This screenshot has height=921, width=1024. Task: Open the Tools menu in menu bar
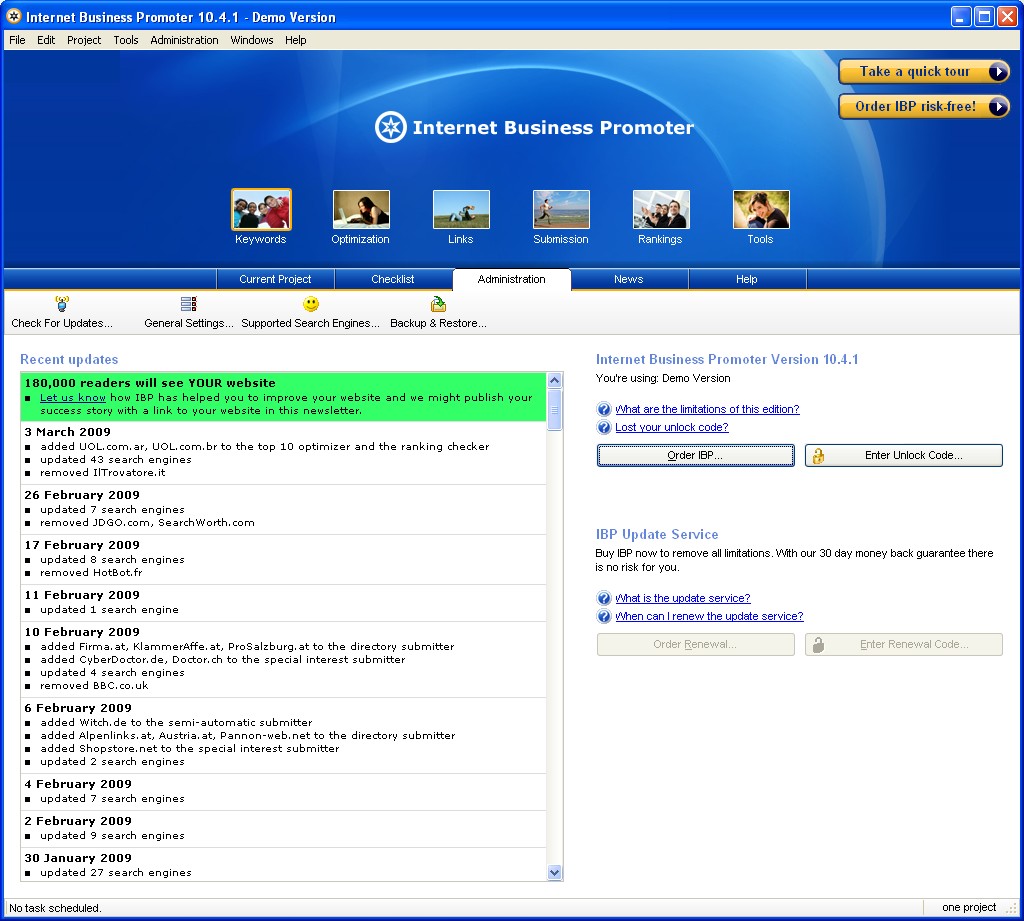(126, 40)
